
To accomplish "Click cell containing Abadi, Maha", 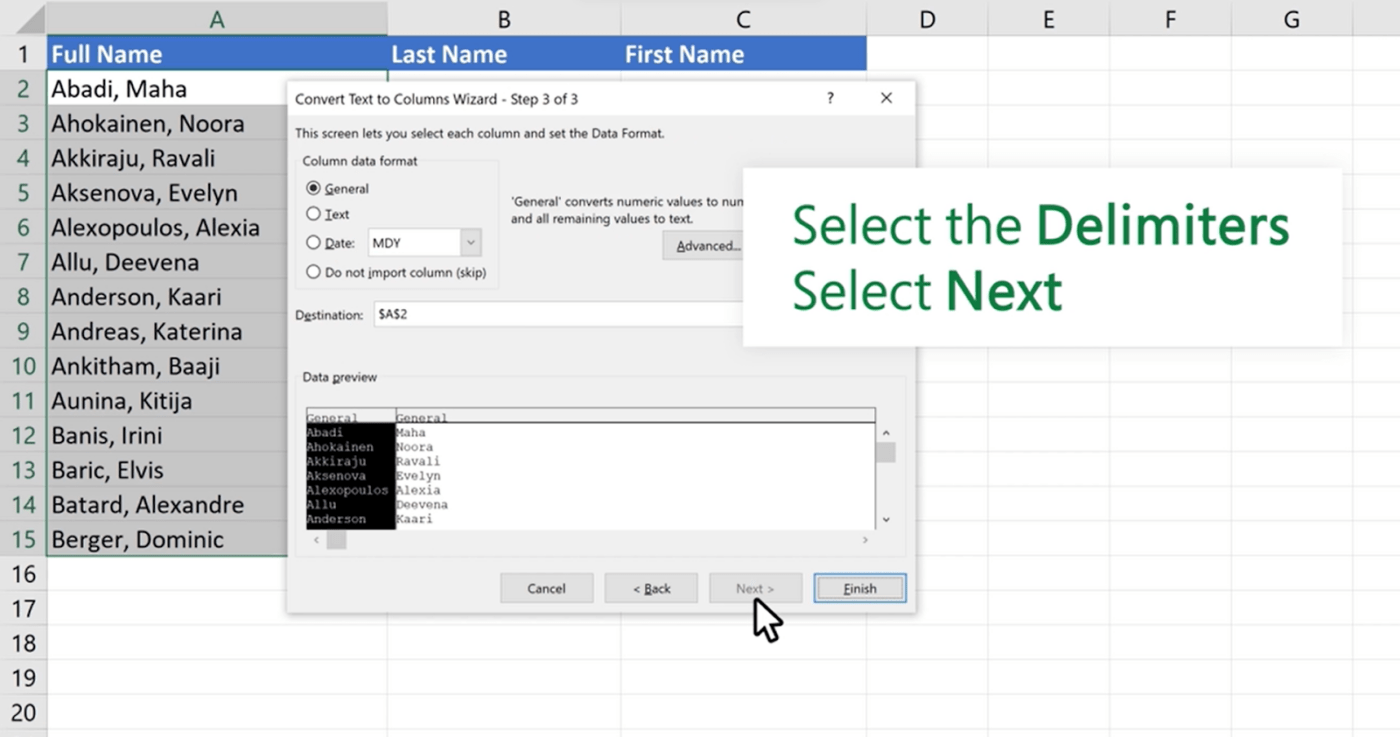I will coord(166,89).
